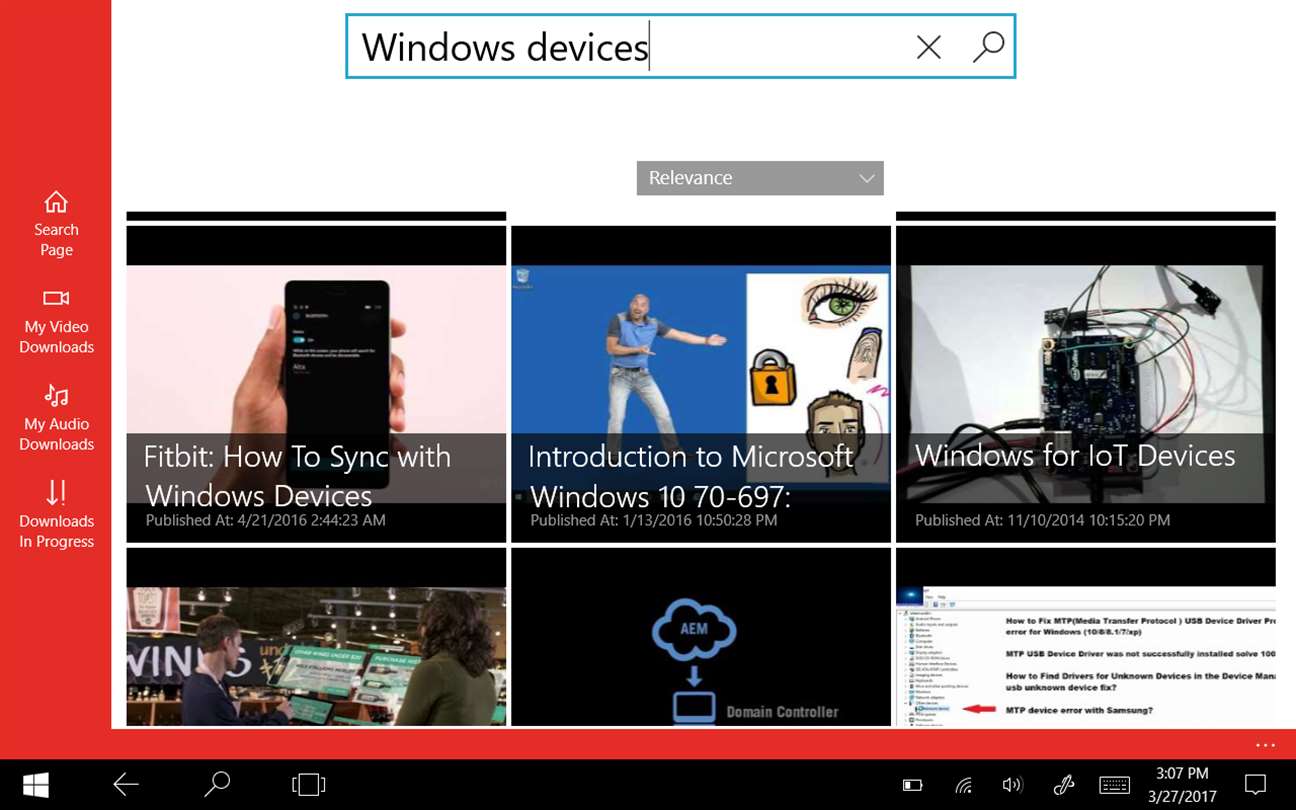Open 'Windows for IoT Devices' video tile

coord(1086,384)
